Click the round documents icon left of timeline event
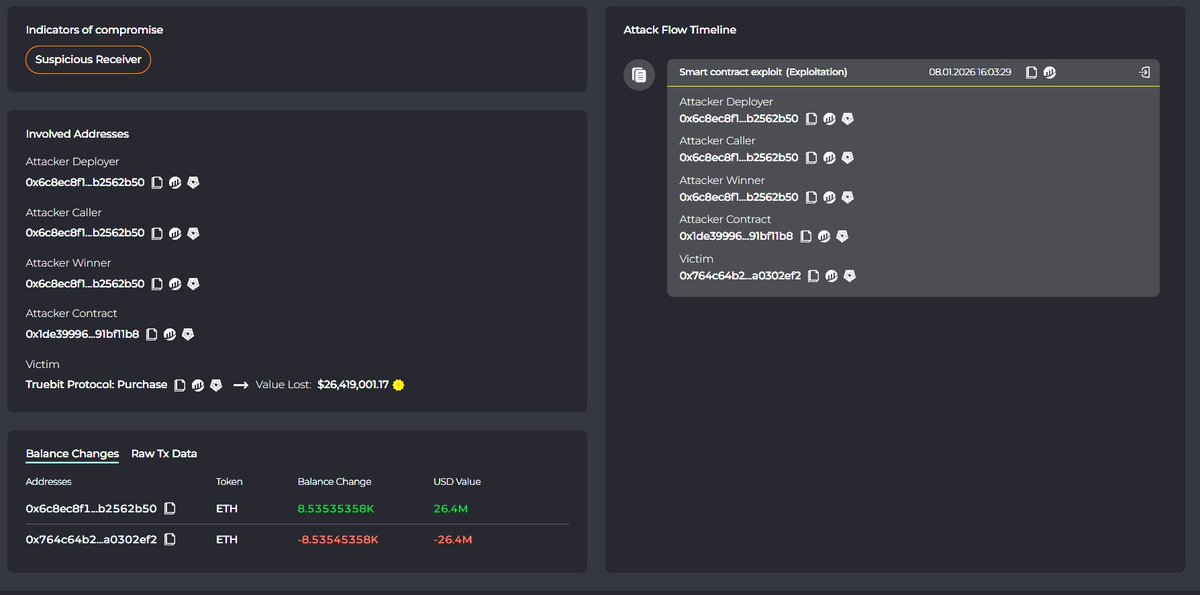The width and height of the screenshot is (1200, 595). [639, 75]
